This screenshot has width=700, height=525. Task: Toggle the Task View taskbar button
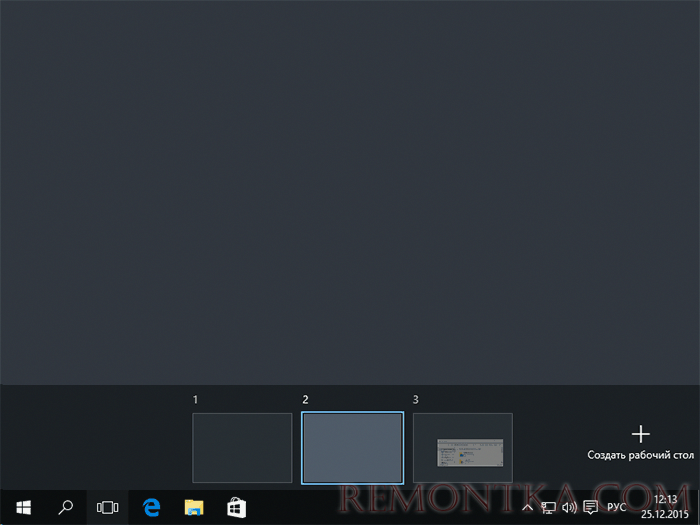click(x=108, y=508)
